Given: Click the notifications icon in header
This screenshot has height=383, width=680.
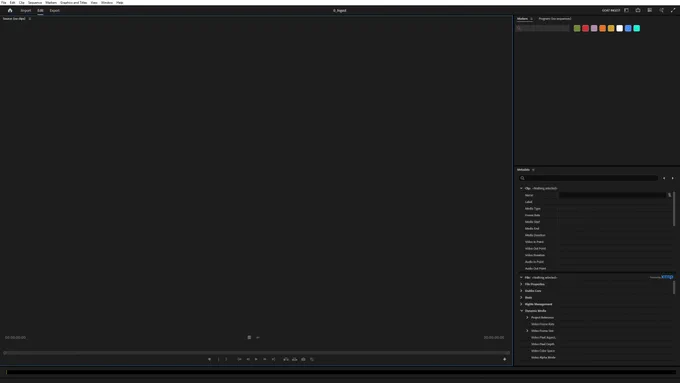Looking at the screenshot, I should [x=661, y=10].
